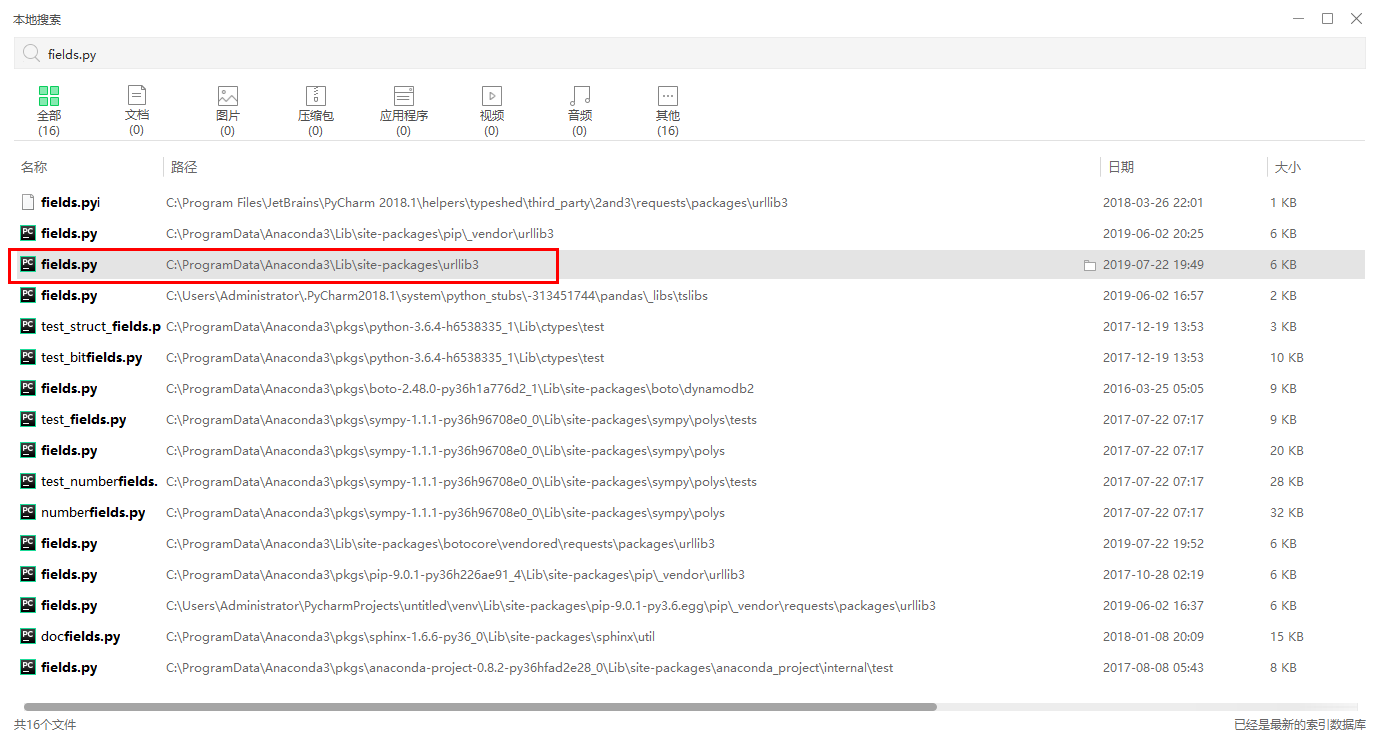Click path ending in pandas\_libs\tslibs
1378x741 pixels.
[437, 295]
